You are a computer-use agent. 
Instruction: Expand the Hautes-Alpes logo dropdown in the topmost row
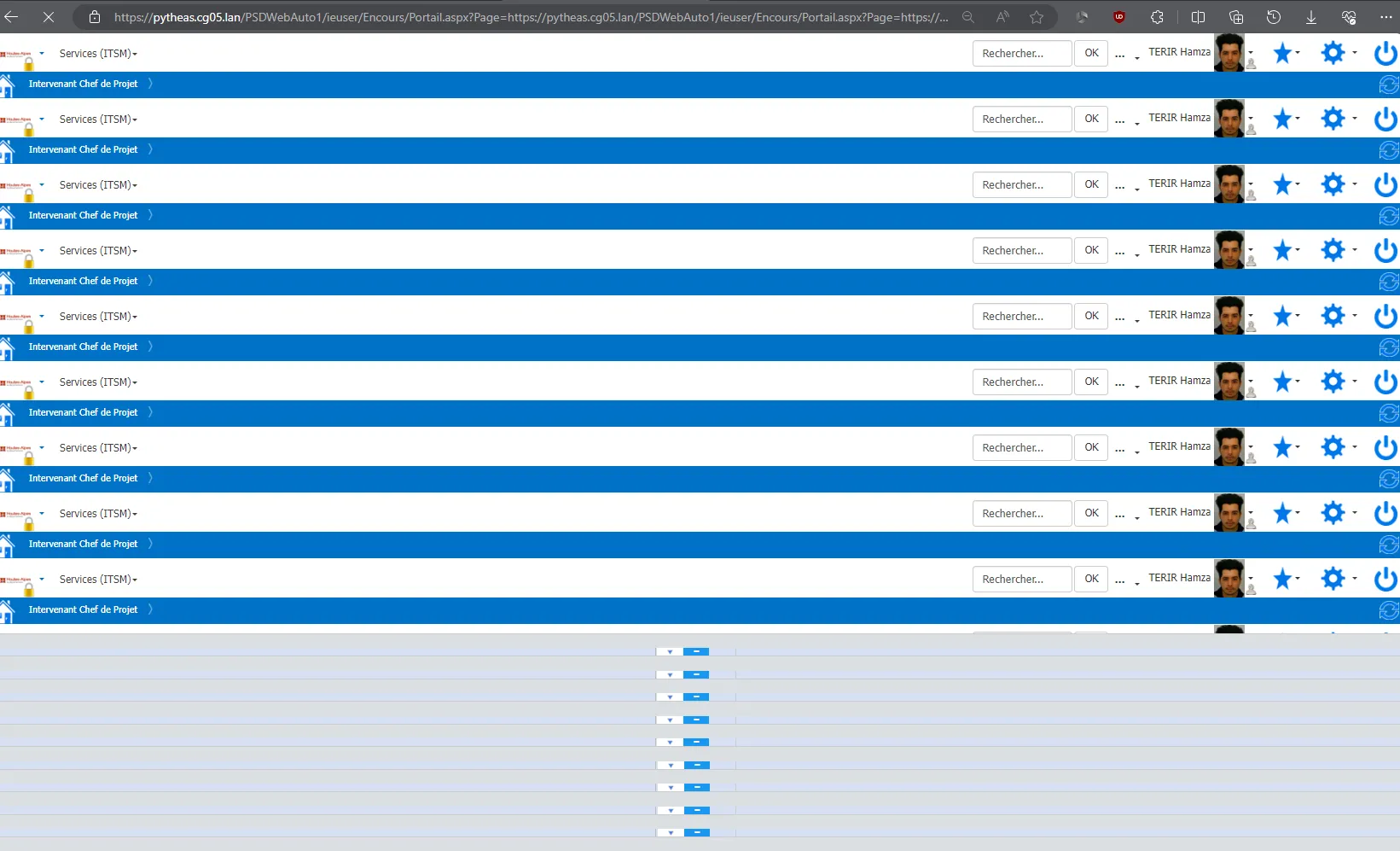point(42,53)
